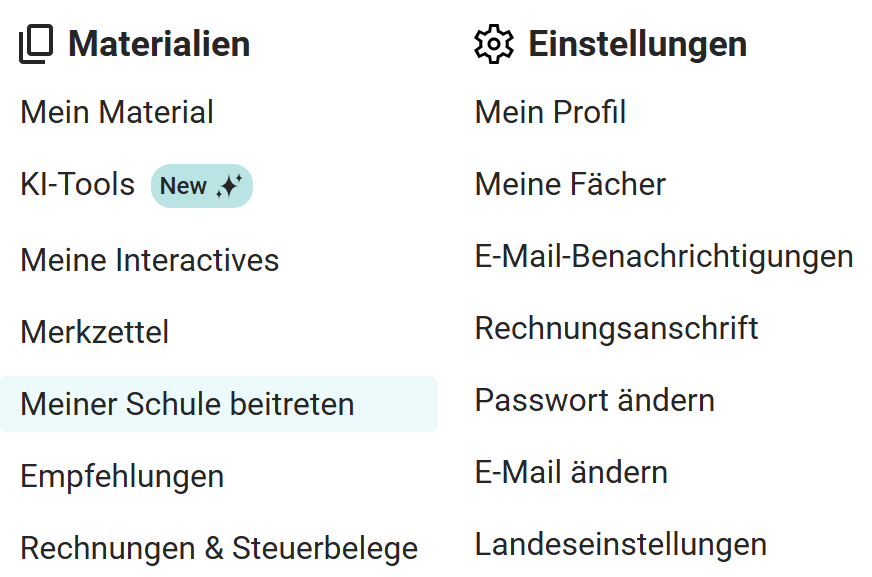Choose E-Mail ändern
Image resolution: width=872 pixels, height=577 pixels.
click(571, 472)
